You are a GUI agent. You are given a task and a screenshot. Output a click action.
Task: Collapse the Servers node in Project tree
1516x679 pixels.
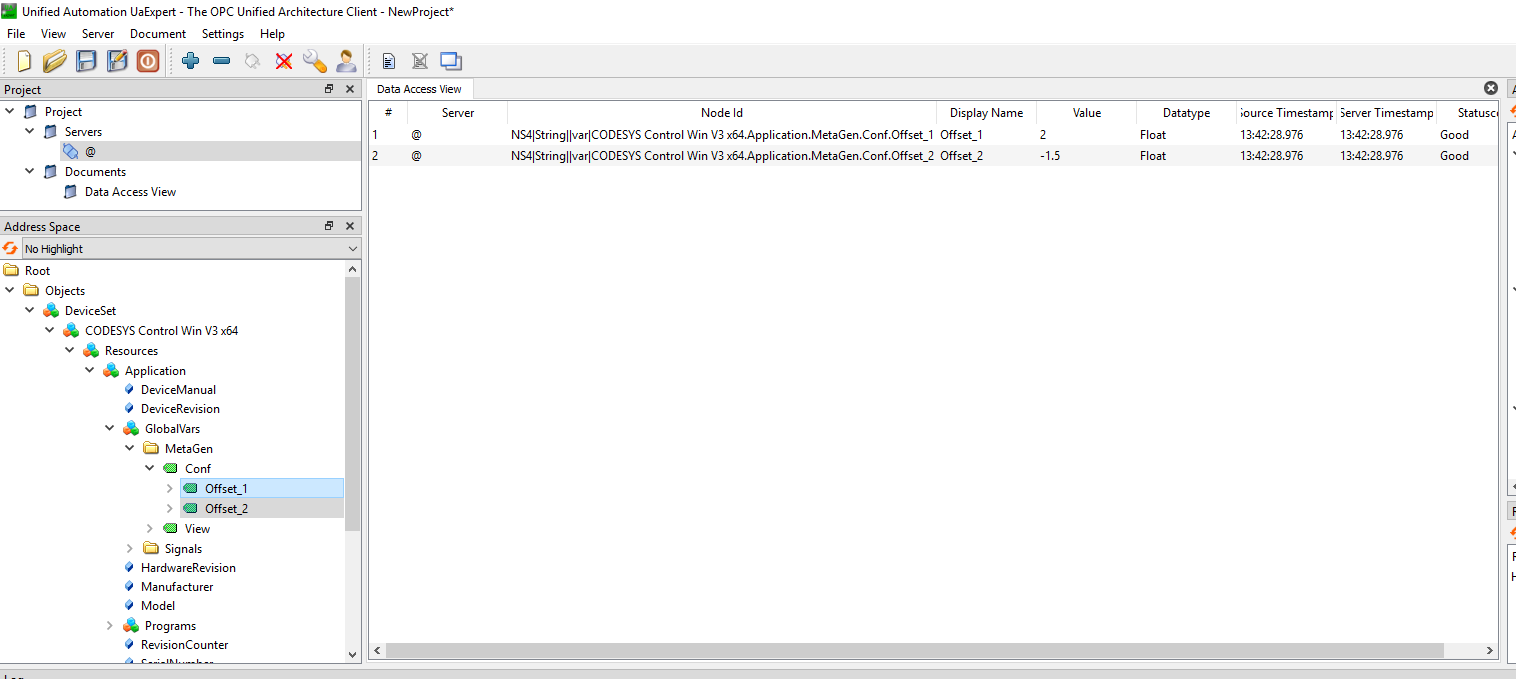pyautogui.click(x=30, y=131)
